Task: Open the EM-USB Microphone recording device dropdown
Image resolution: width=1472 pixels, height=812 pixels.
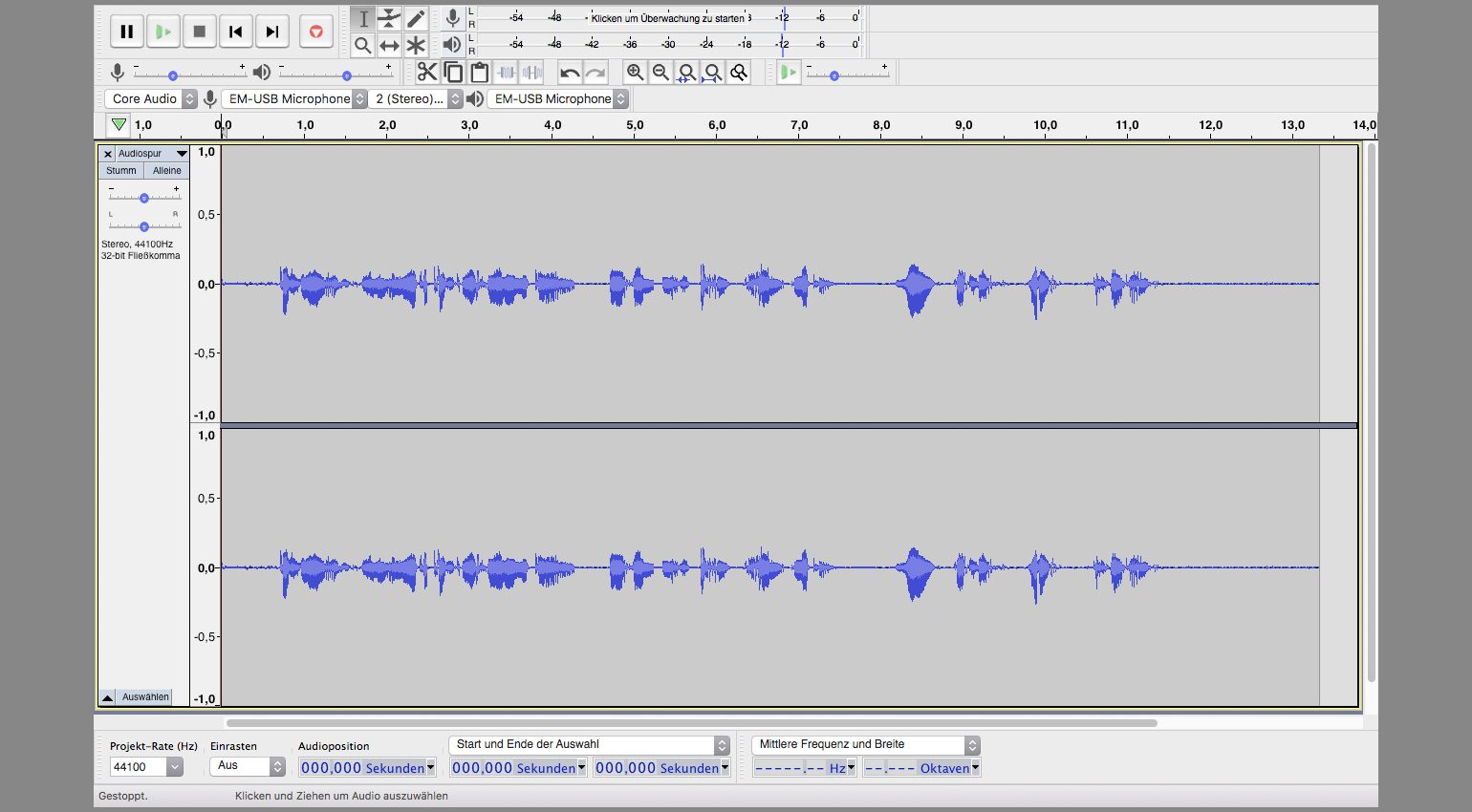Action: 294,98
